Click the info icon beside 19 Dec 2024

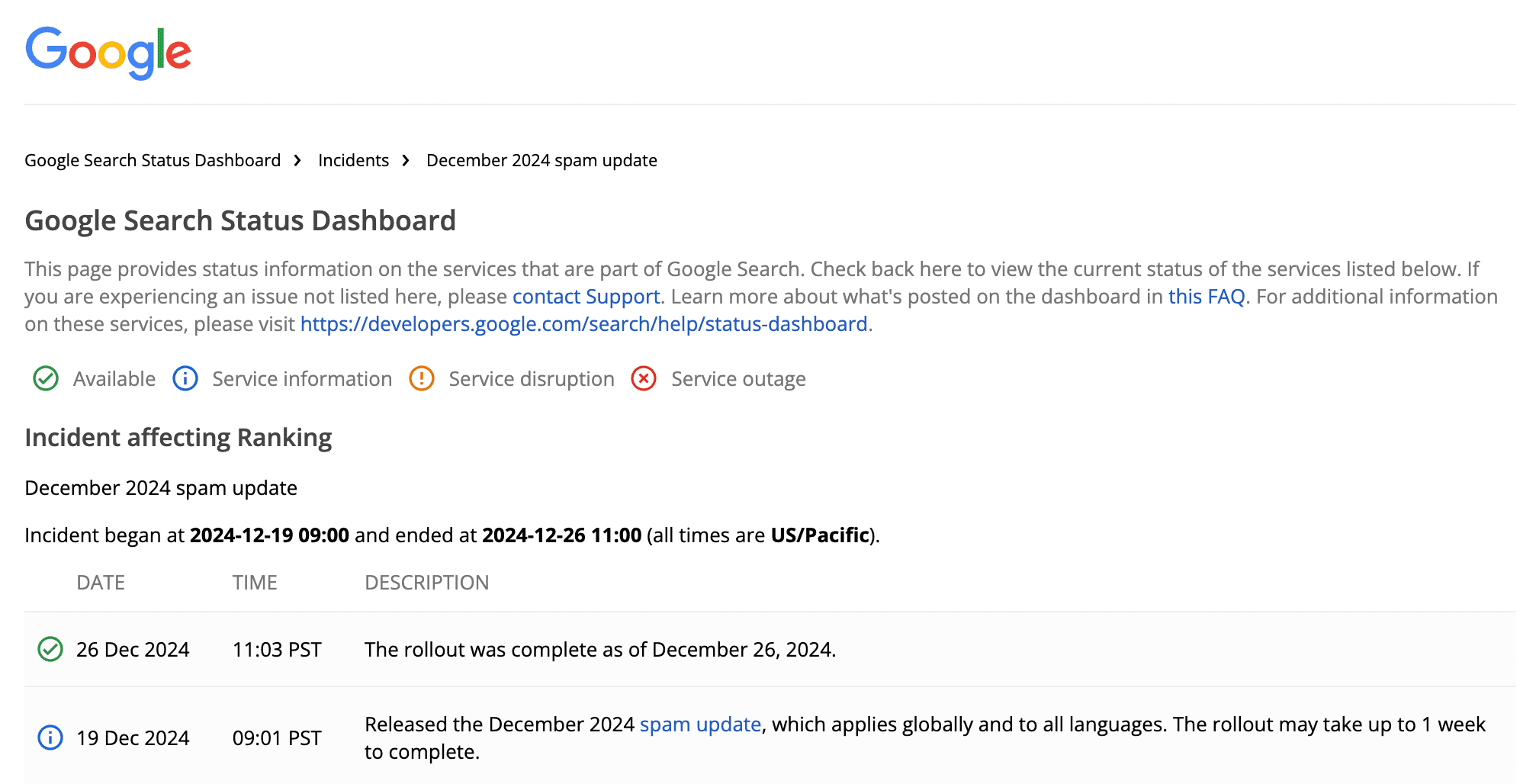coord(50,737)
